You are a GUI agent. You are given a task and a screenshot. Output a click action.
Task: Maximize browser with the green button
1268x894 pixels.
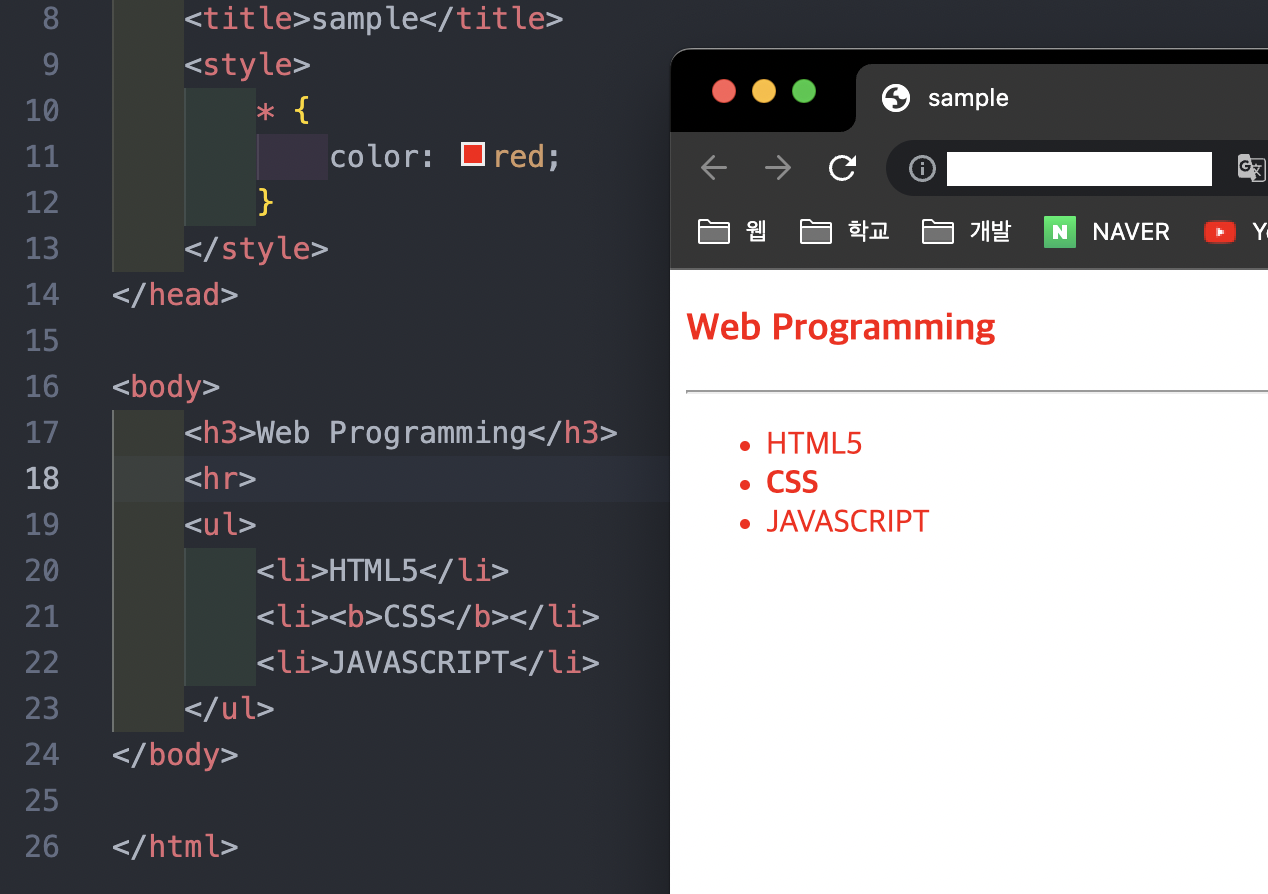804,91
